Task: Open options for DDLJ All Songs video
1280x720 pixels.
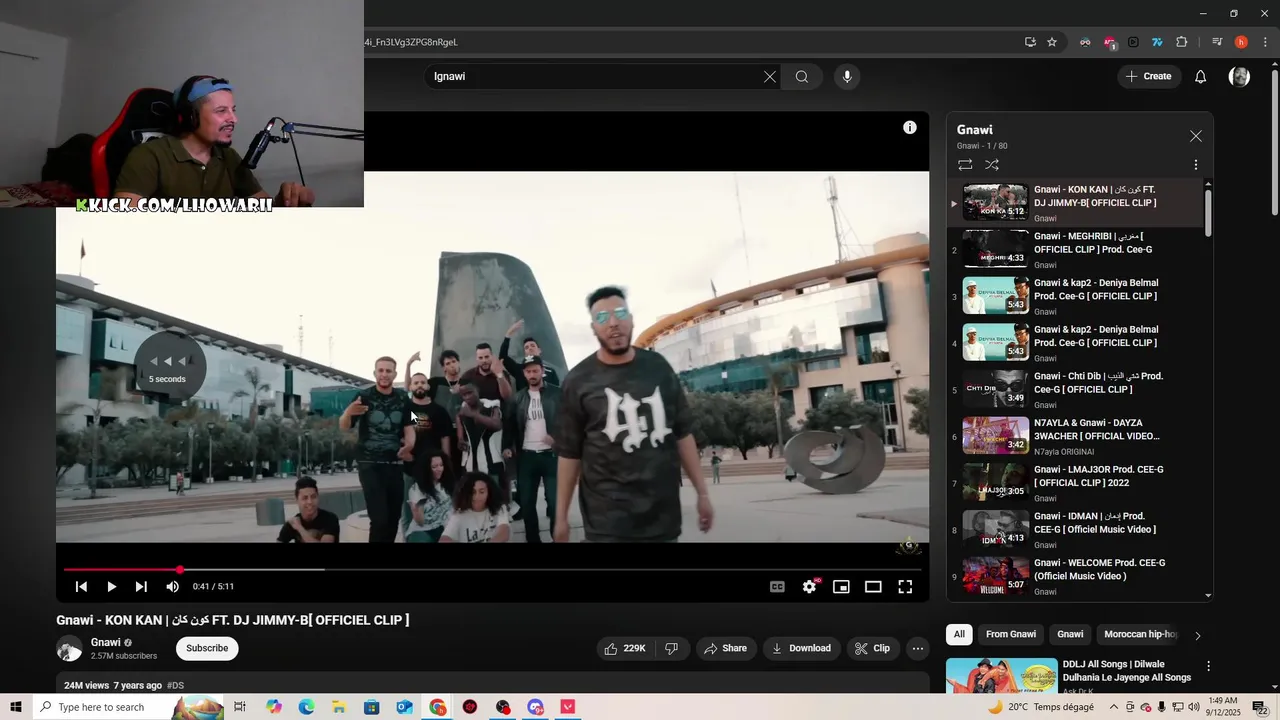Action: [1208, 666]
